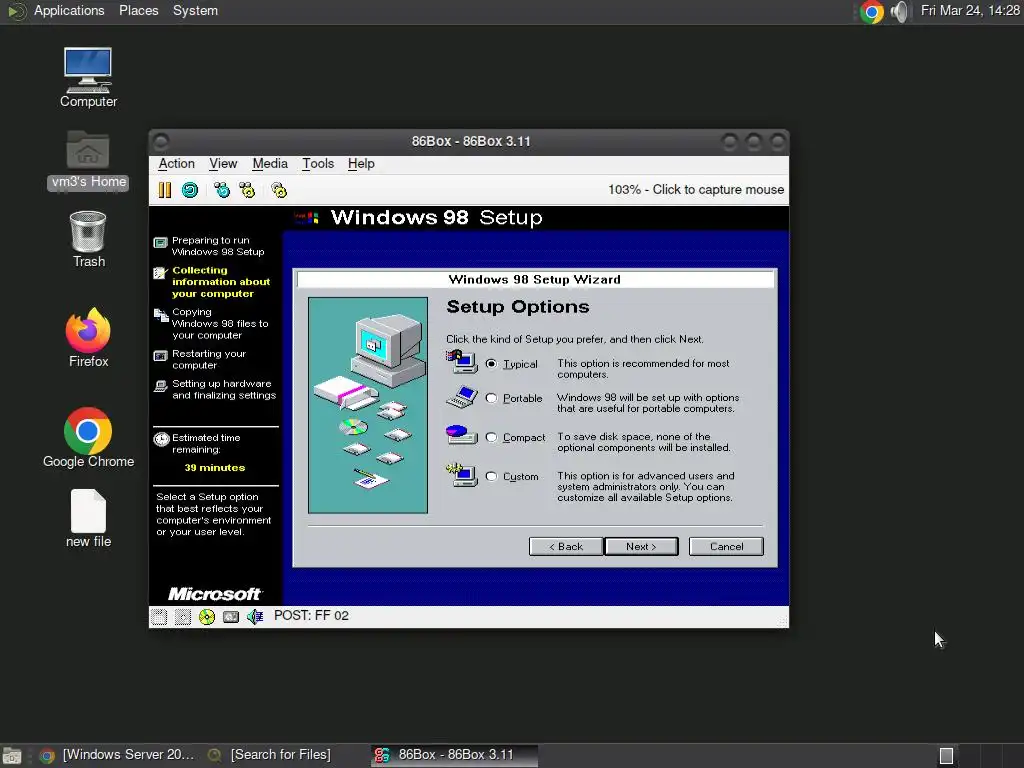Click the '39 minutes' remaining time text
The width and height of the screenshot is (1024, 768).
pyautogui.click(x=215, y=468)
